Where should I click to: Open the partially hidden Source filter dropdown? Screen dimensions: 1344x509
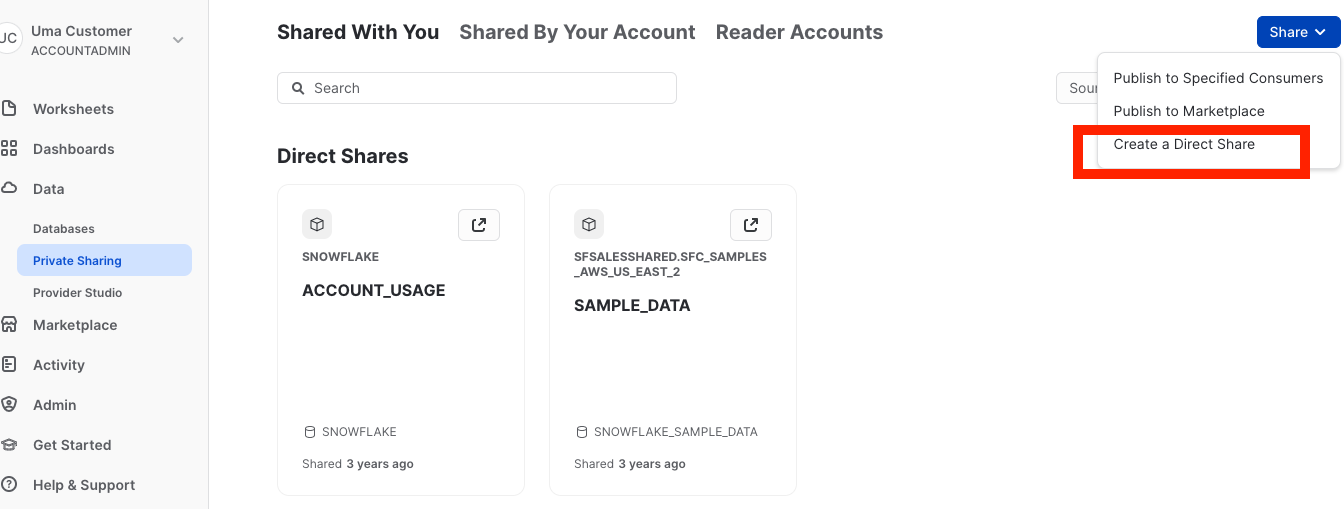[x=1077, y=88]
